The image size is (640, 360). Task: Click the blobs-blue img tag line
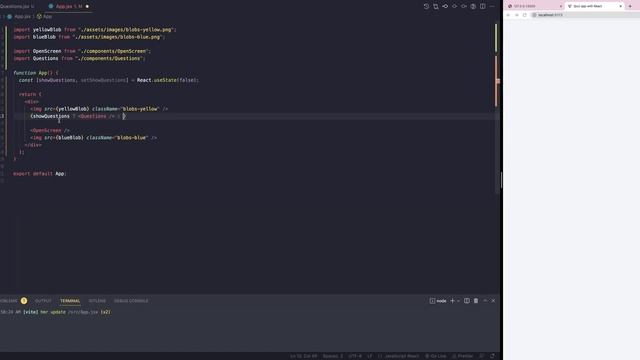(x=93, y=138)
